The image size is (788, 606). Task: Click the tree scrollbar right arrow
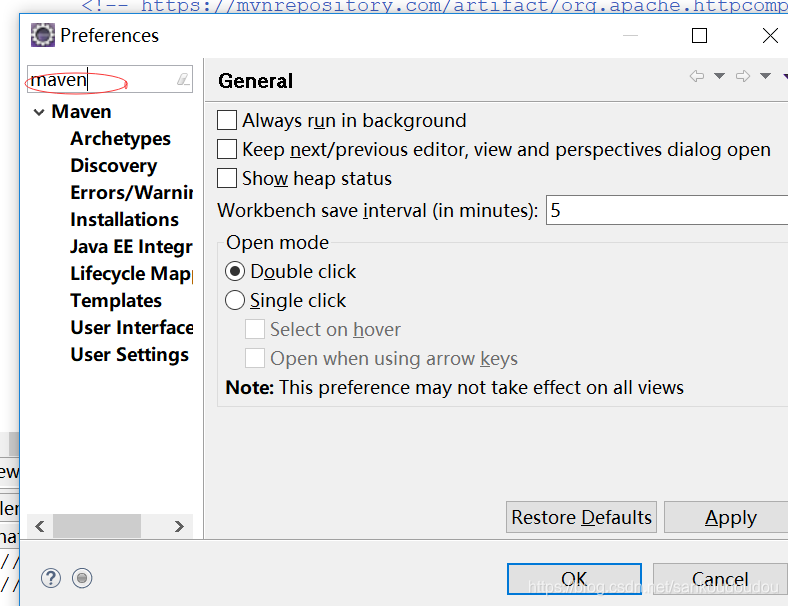click(179, 527)
